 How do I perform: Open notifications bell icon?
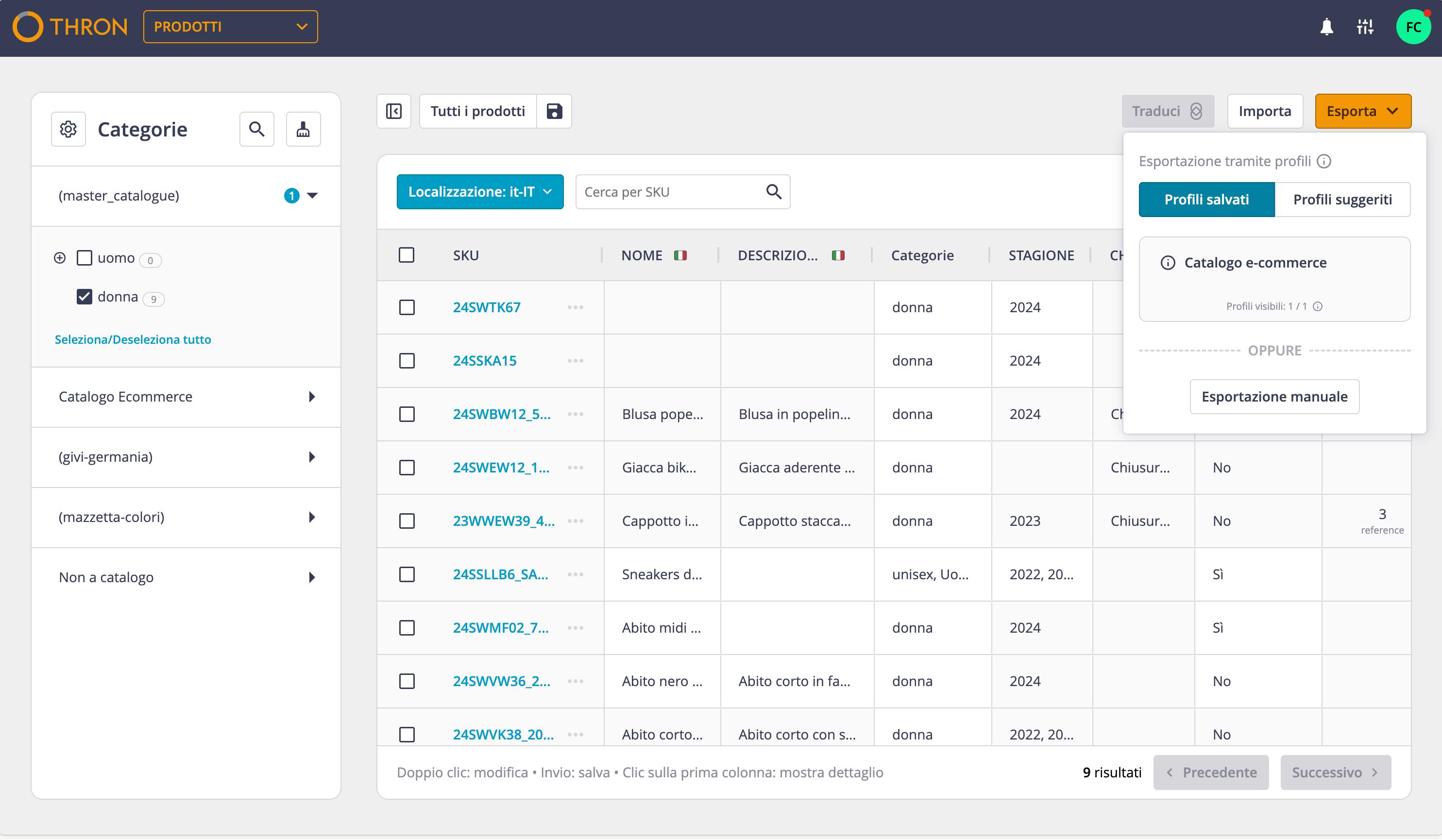click(x=1326, y=27)
